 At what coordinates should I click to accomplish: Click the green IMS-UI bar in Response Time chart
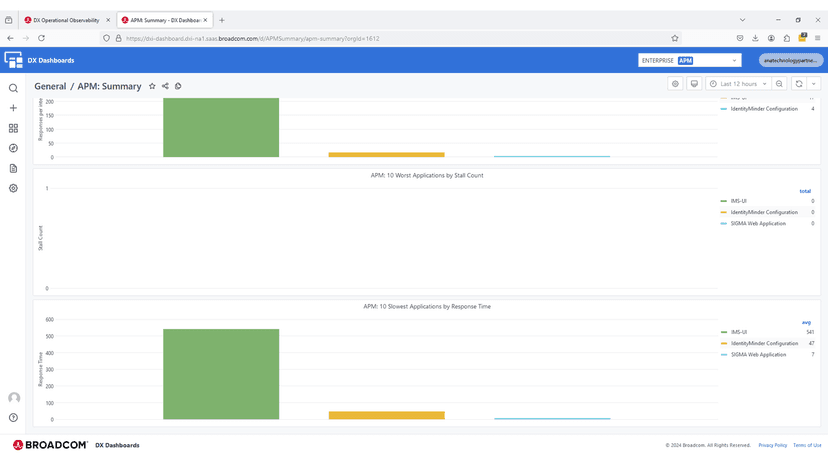tap(221, 375)
